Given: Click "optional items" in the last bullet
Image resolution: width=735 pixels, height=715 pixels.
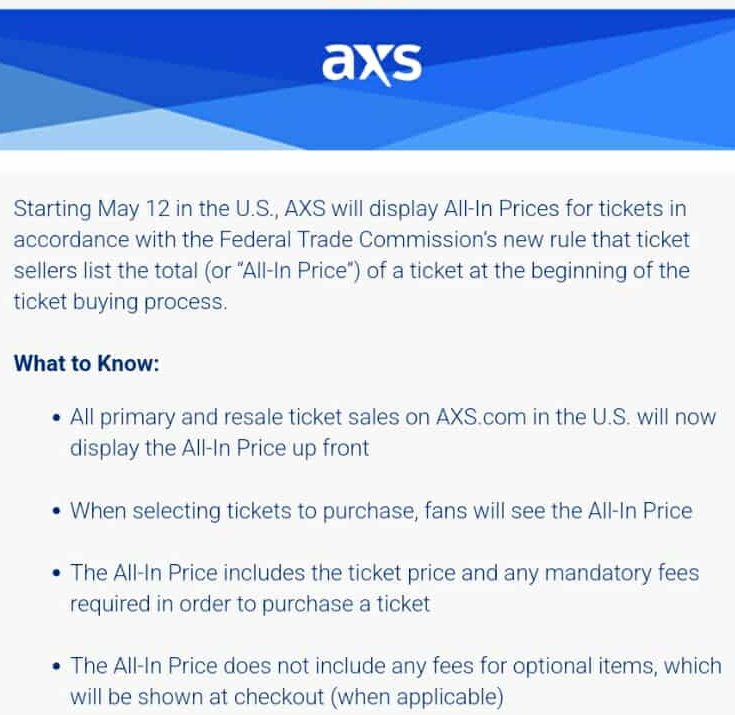Looking at the screenshot, I should [x=588, y=665].
